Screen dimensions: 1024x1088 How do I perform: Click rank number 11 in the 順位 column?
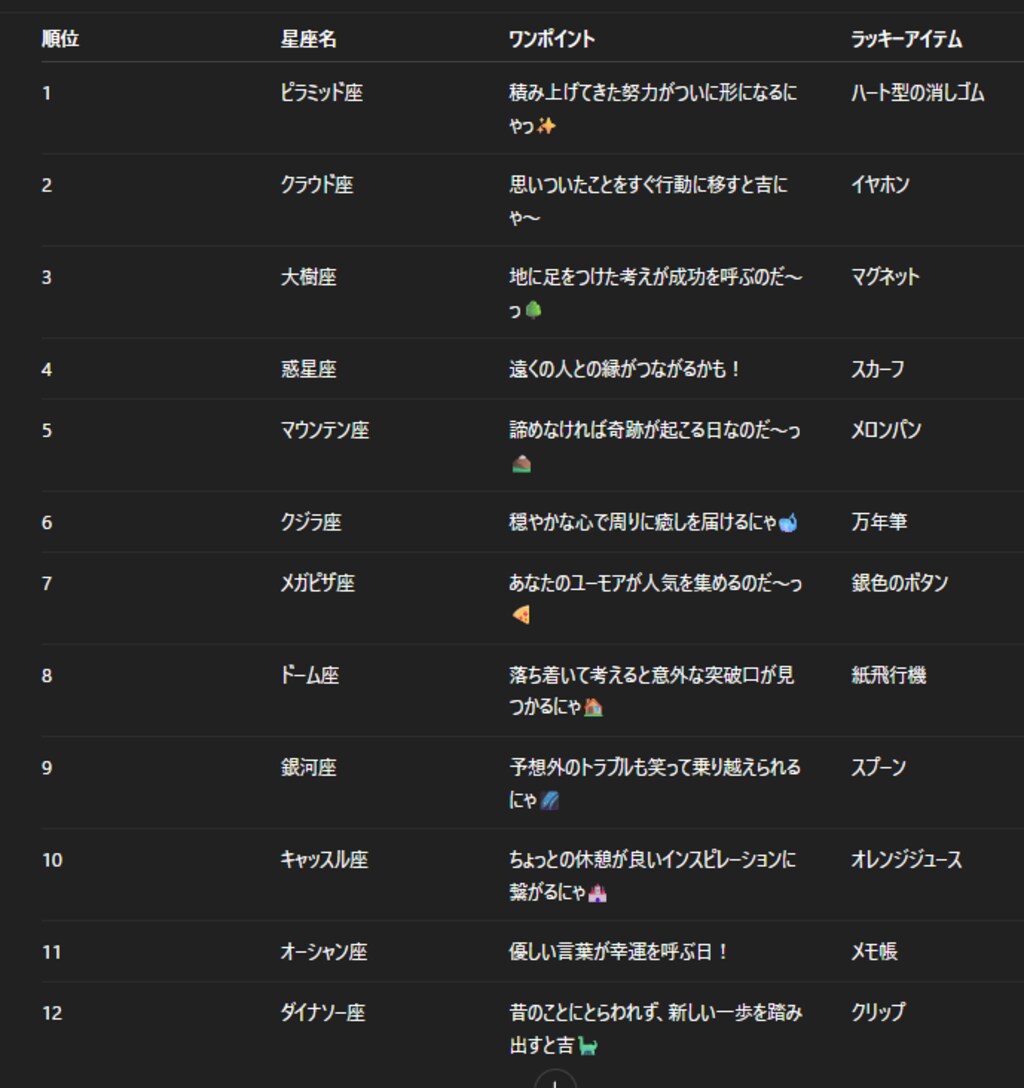click(51, 952)
